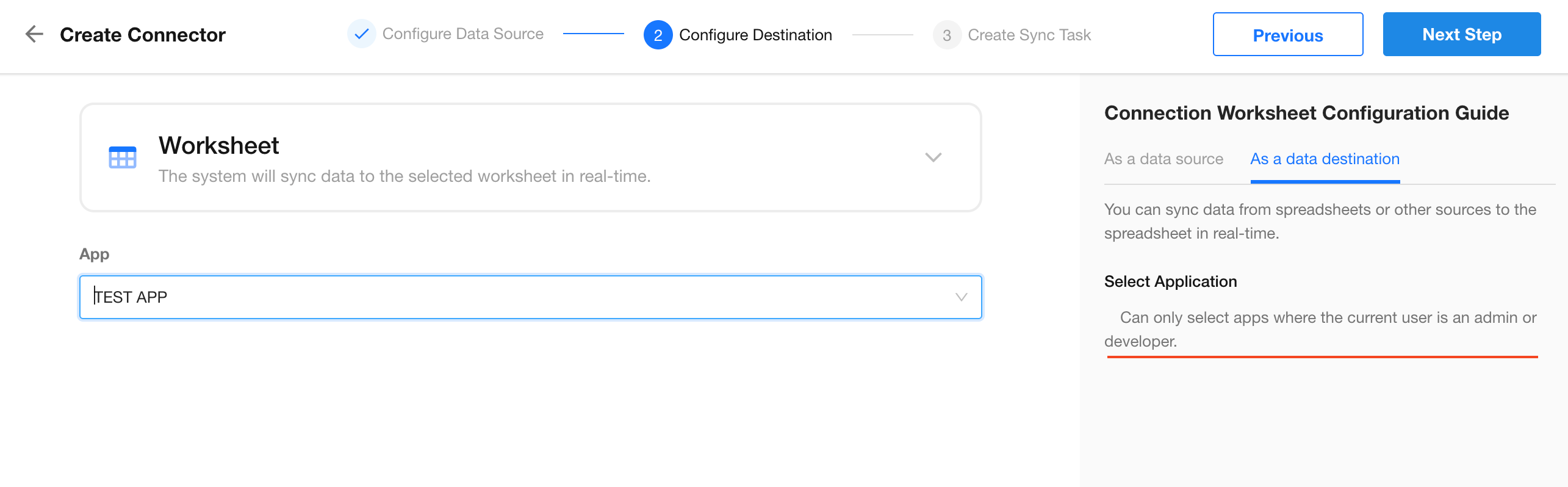Click the 'Create Connector' page title
Image resolution: width=1568 pixels, height=487 pixels.
tap(143, 35)
